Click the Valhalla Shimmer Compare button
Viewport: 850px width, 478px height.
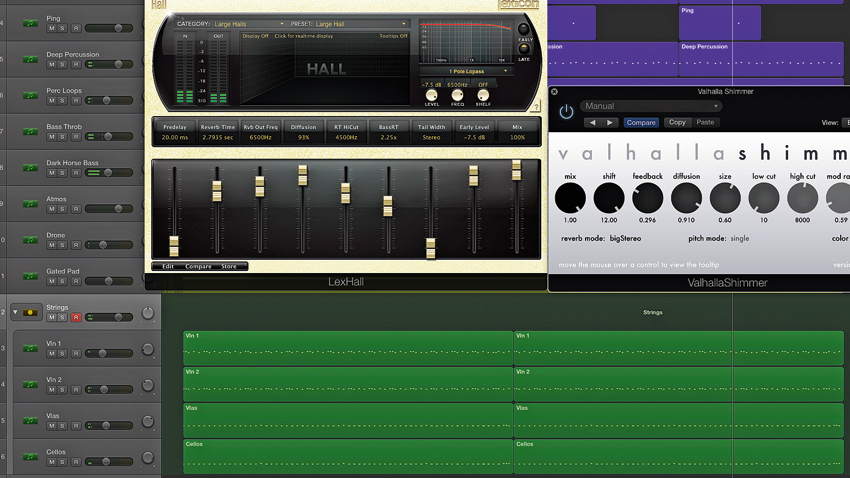tap(641, 122)
